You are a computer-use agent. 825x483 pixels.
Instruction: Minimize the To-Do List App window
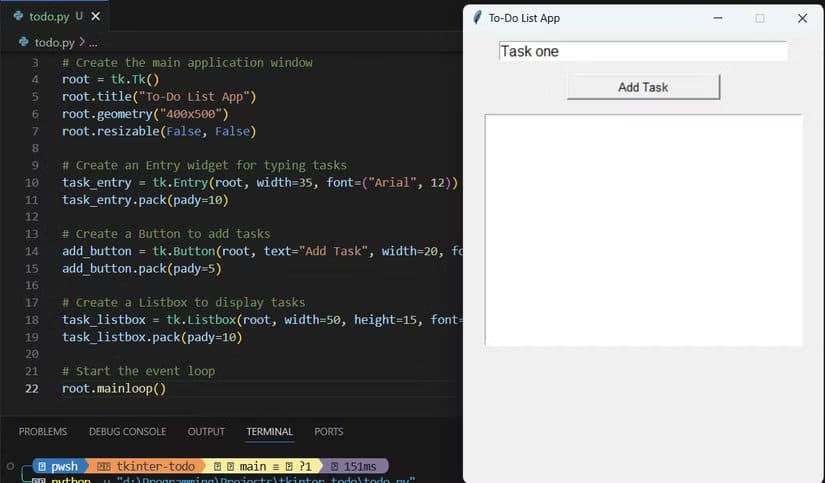tap(717, 18)
